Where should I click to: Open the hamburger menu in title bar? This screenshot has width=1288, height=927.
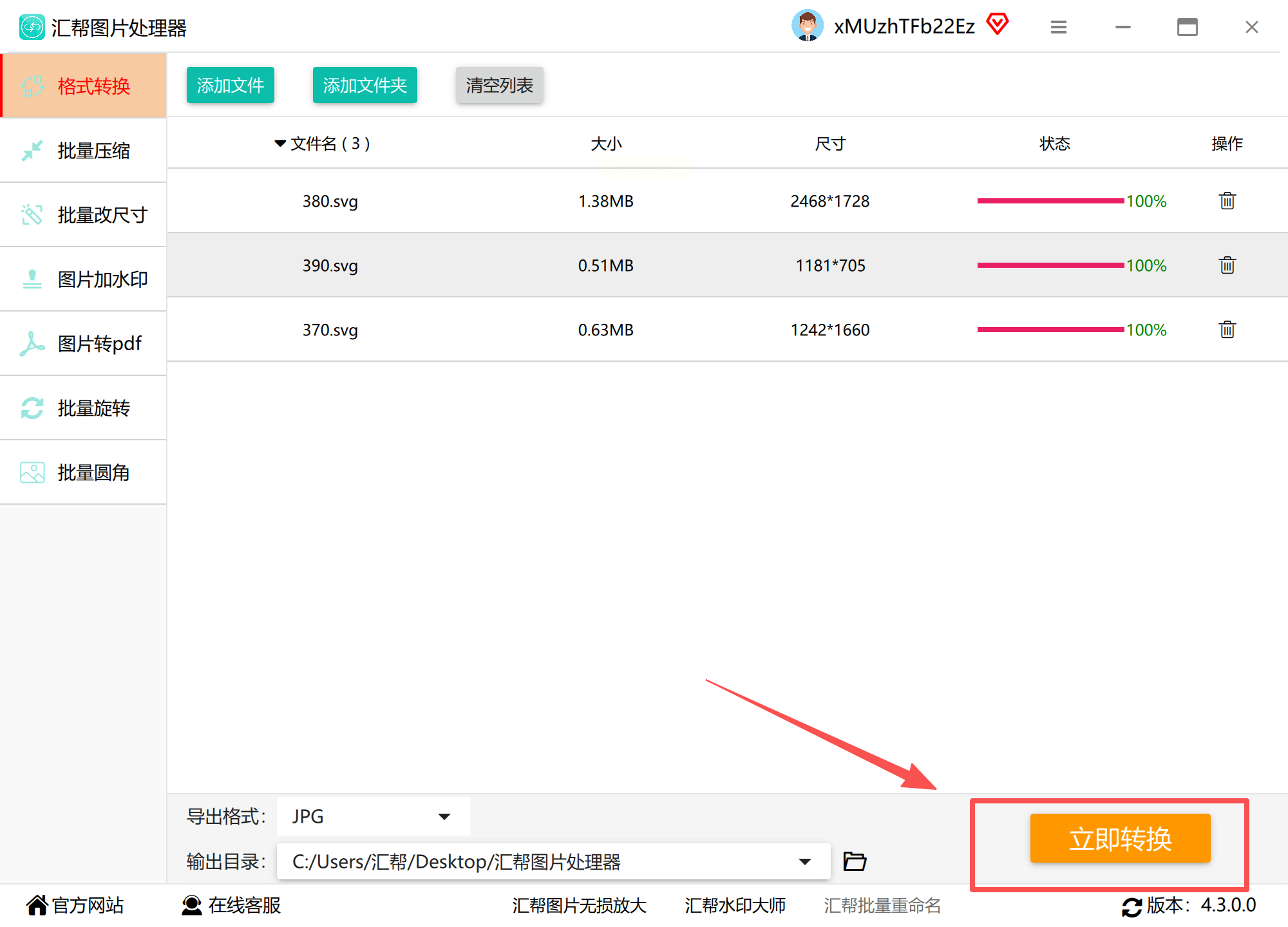[1059, 27]
